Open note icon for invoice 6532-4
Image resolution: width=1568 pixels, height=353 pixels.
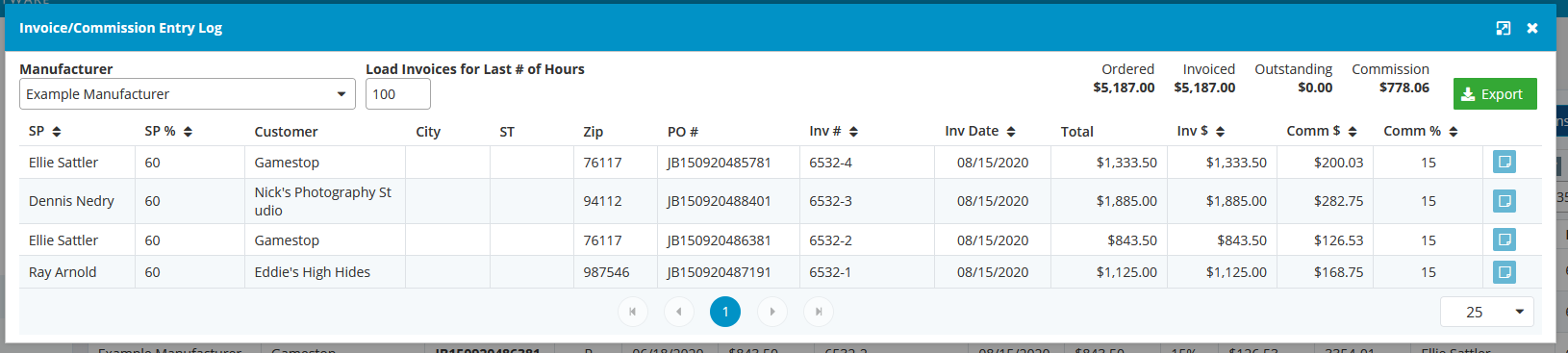(1505, 162)
